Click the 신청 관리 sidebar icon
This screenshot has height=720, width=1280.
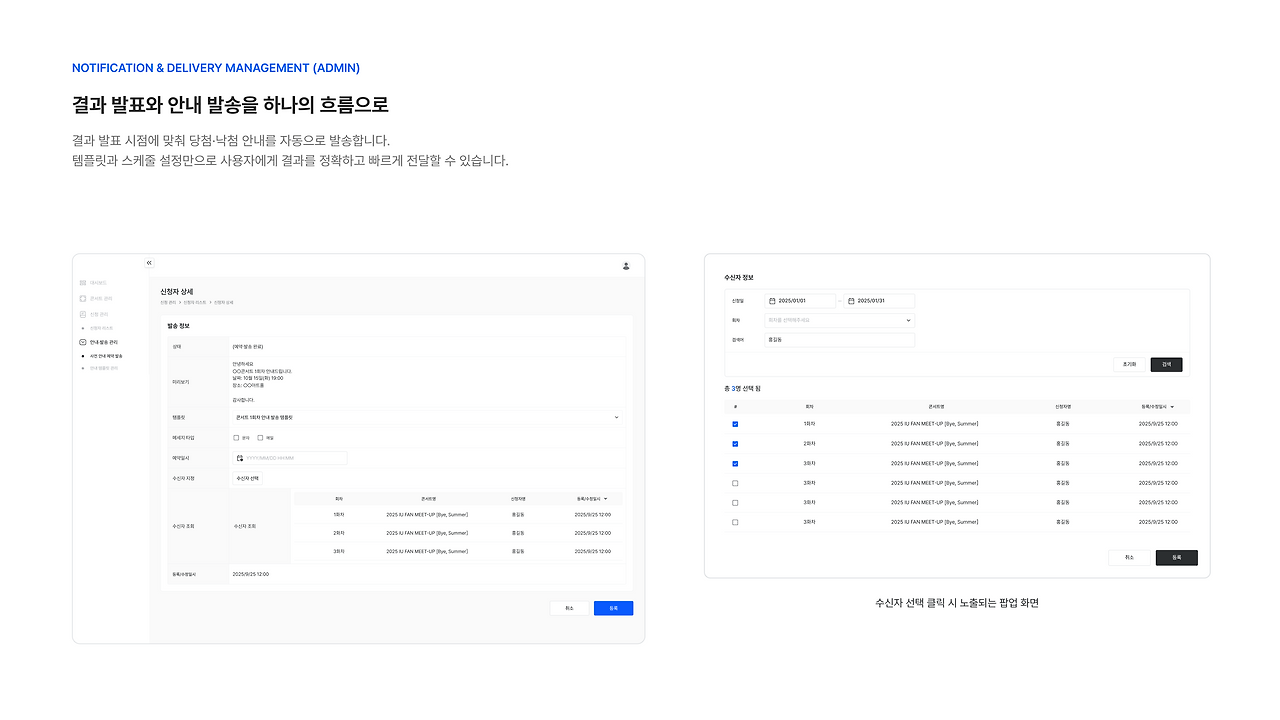[83, 314]
